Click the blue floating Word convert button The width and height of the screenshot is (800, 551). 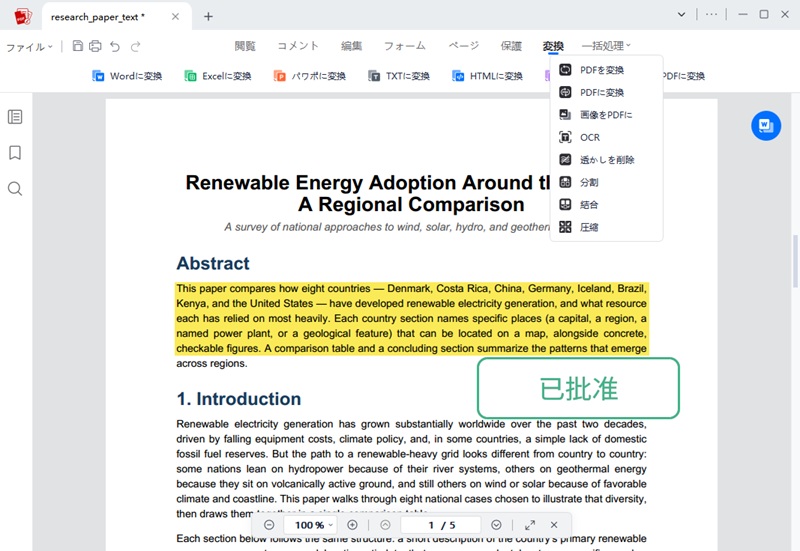click(x=766, y=126)
